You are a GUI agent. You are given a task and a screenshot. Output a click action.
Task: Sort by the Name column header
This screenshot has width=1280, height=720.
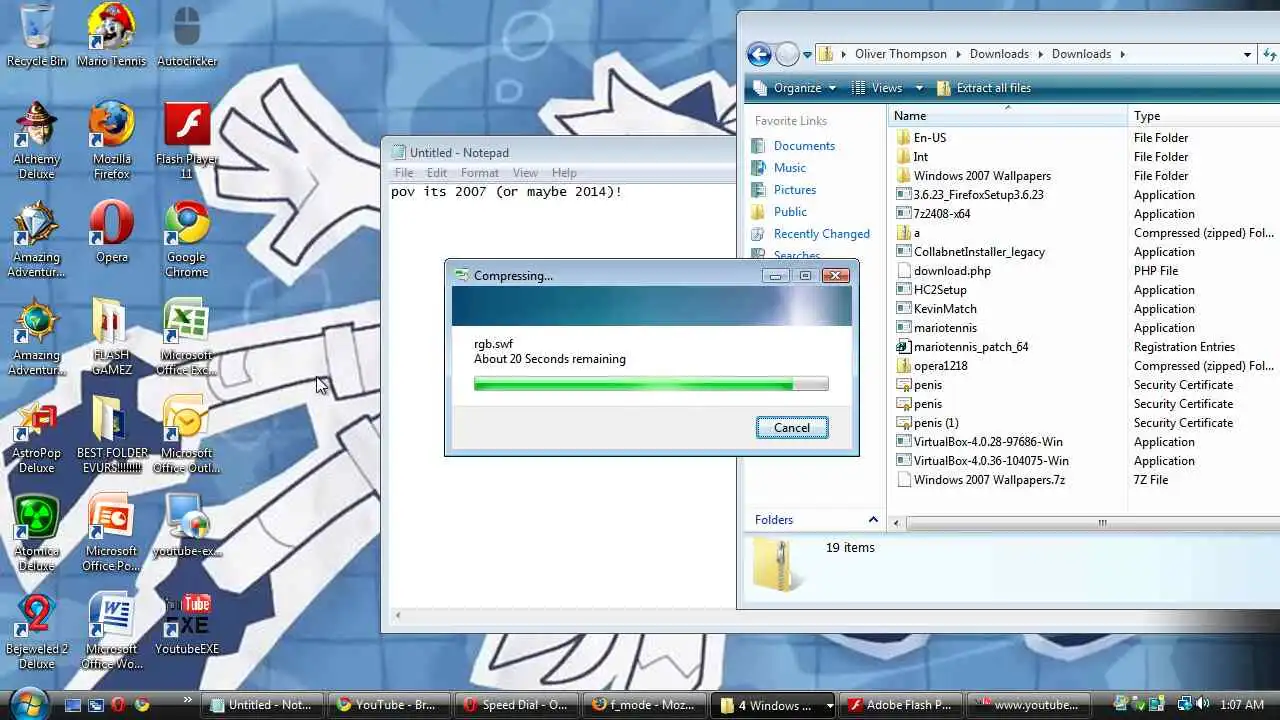click(1007, 116)
